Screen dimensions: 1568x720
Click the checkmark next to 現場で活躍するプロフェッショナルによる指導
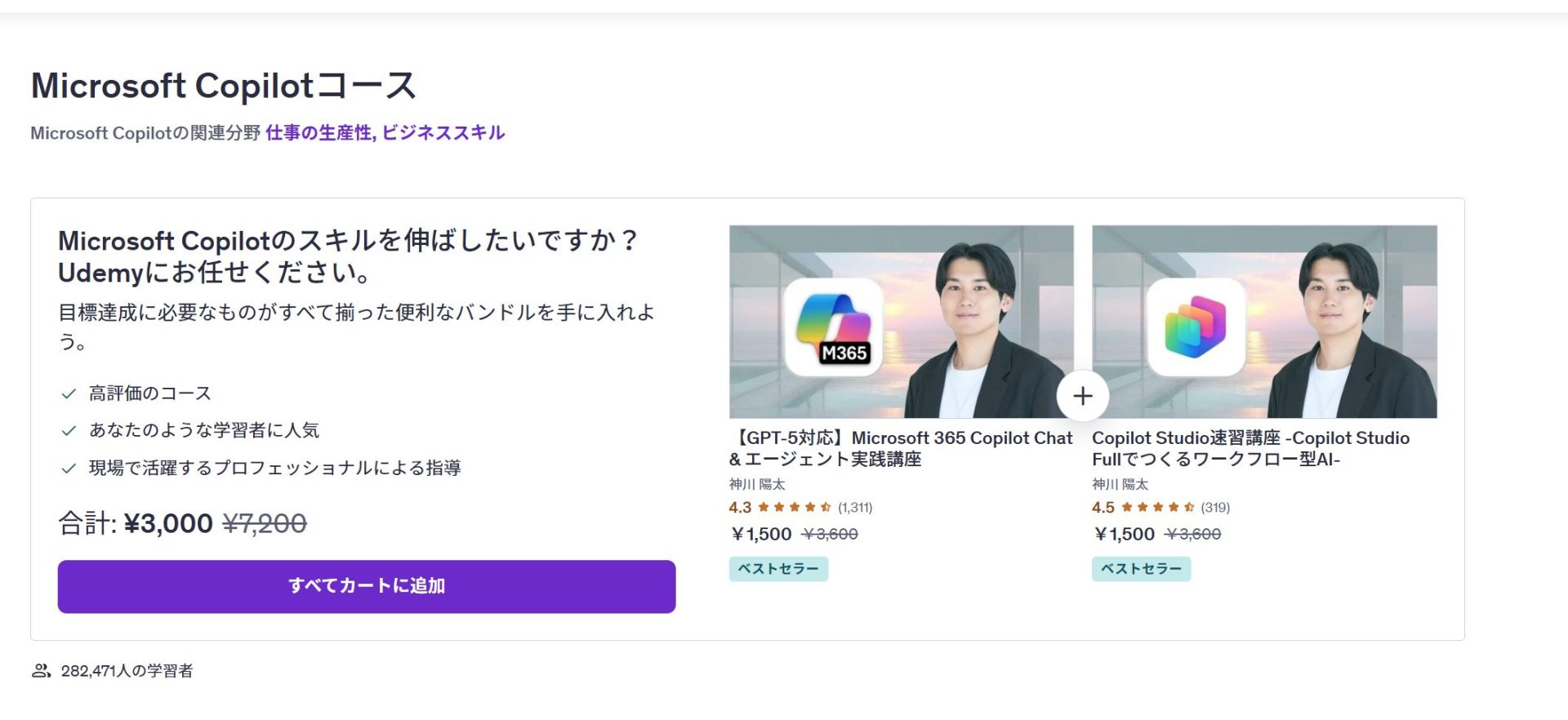(69, 468)
